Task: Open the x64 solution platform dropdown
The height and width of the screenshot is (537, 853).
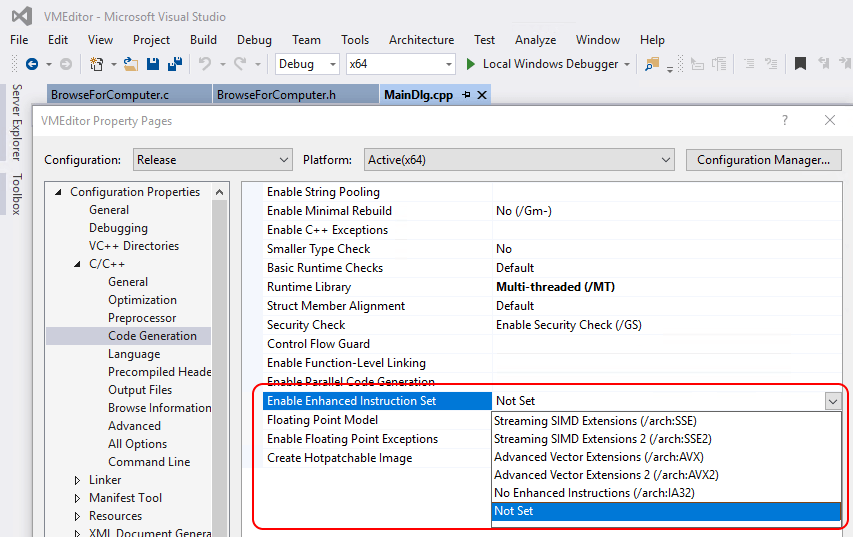Action: coord(400,64)
